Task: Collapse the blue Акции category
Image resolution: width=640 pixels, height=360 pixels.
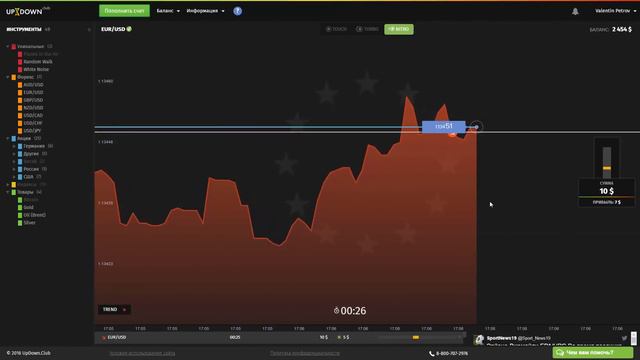Action: pyautogui.click(x=8, y=138)
